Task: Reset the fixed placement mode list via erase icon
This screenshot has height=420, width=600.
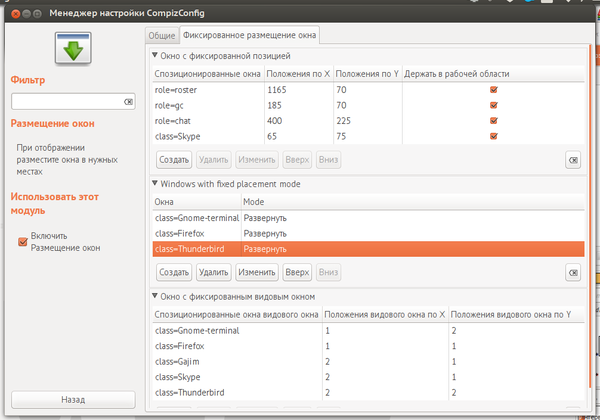Action: 572,271
